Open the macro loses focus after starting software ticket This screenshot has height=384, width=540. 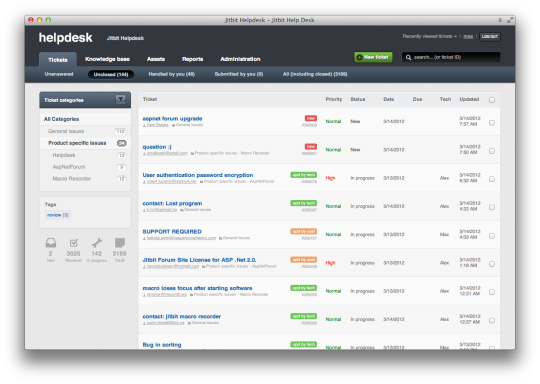coord(197,288)
